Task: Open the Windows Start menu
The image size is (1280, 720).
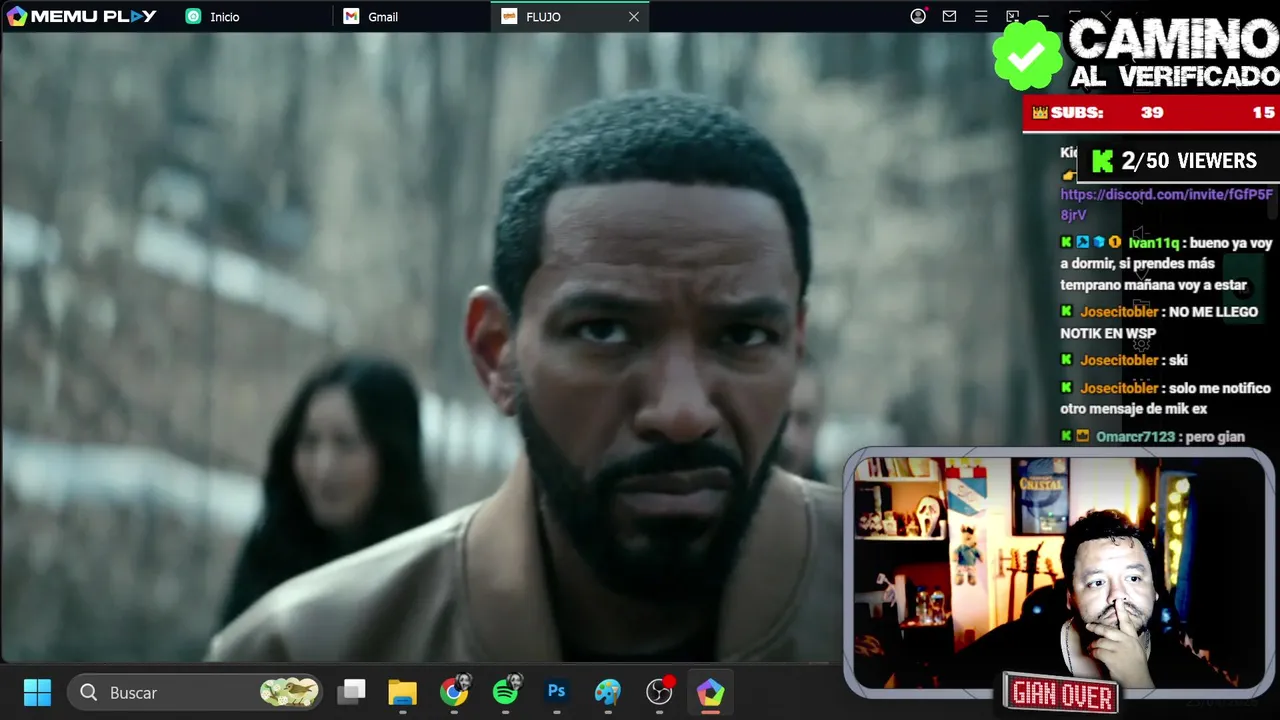Action: click(37, 692)
